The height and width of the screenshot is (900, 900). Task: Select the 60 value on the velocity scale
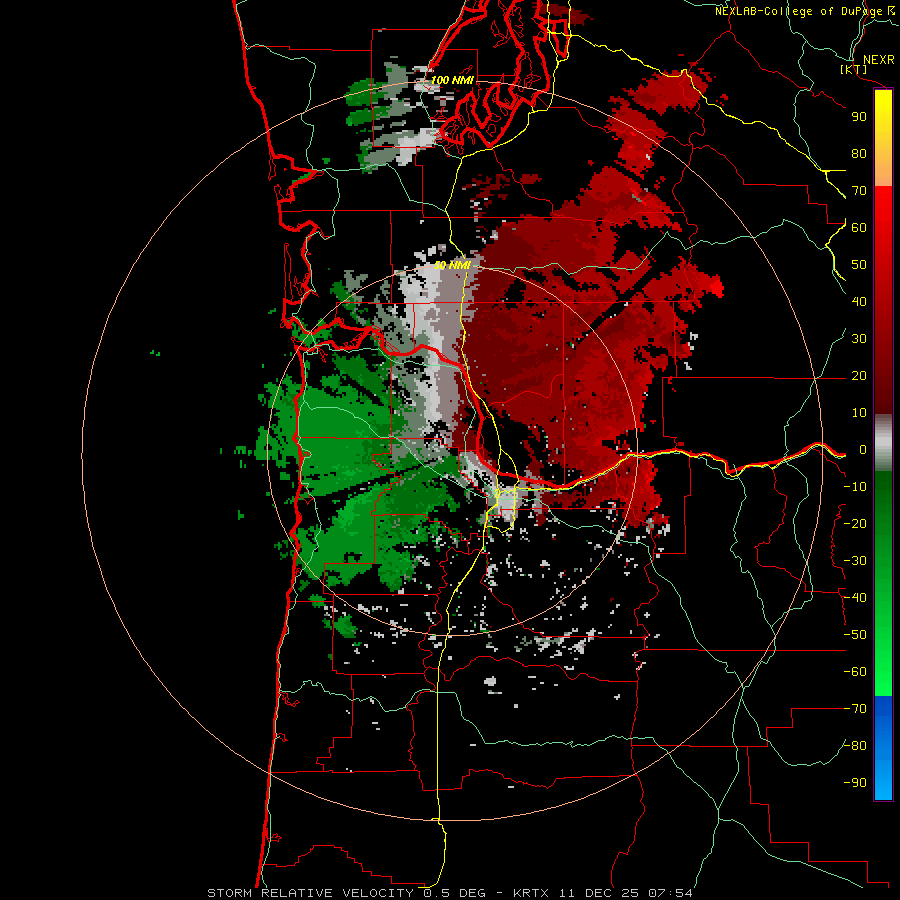(x=859, y=227)
